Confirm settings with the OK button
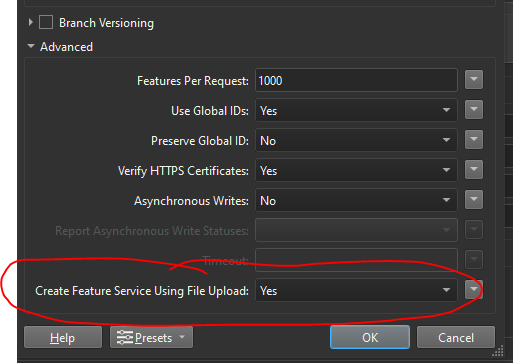 point(370,337)
